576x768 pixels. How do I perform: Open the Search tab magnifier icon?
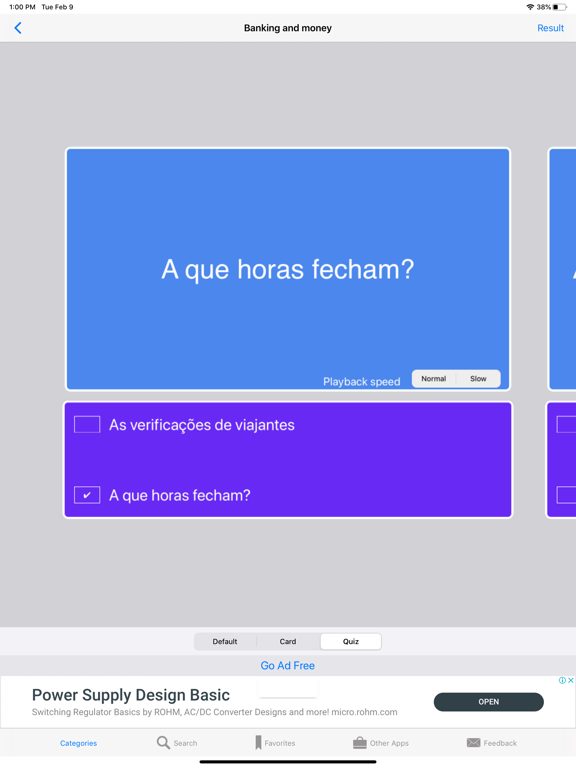tap(163, 743)
